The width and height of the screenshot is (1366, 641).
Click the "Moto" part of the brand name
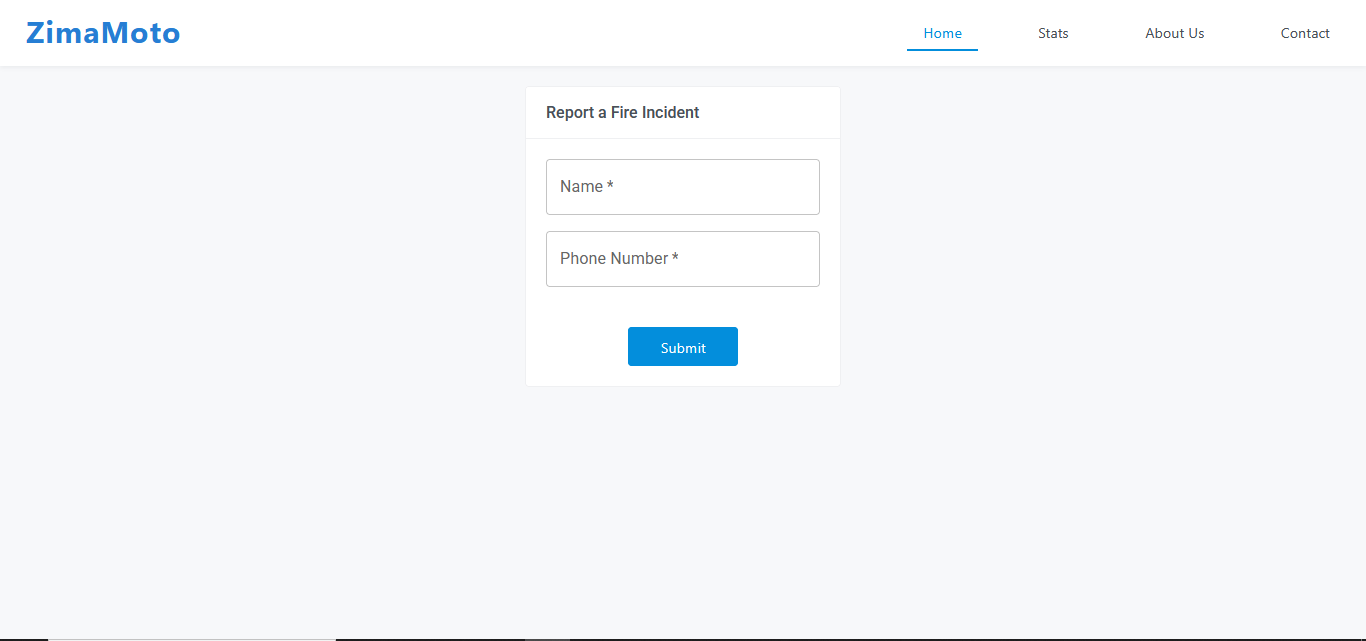tap(141, 33)
